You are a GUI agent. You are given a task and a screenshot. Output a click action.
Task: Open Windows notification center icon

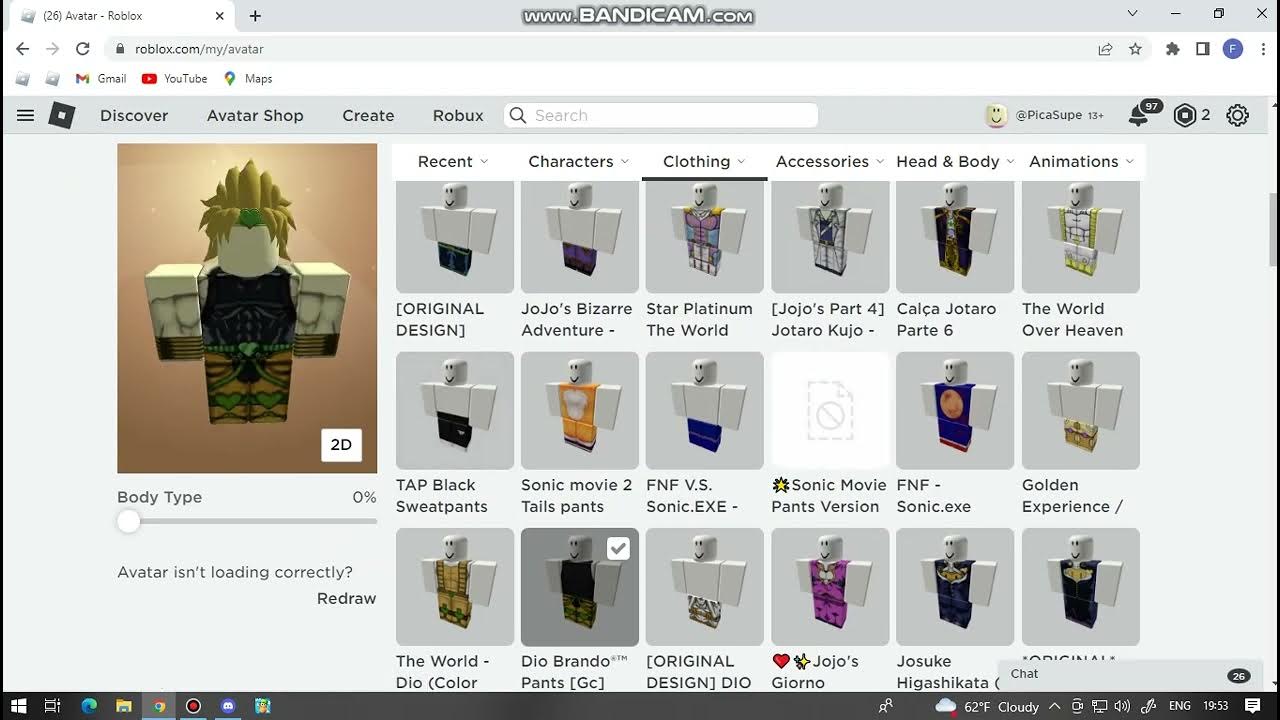[x=1253, y=706]
